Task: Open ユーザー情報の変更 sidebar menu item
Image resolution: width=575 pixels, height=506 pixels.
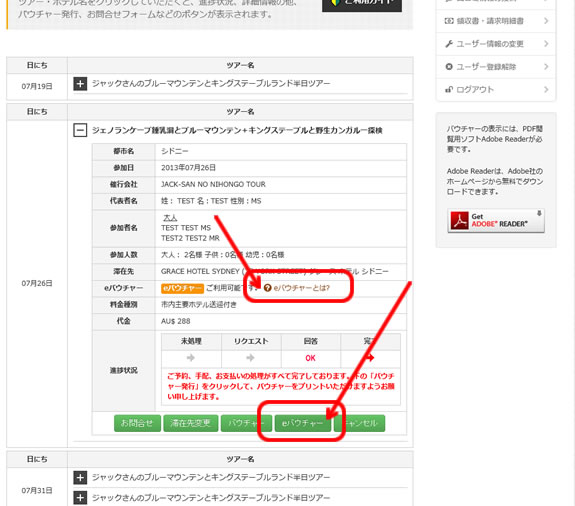Action: pos(496,44)
